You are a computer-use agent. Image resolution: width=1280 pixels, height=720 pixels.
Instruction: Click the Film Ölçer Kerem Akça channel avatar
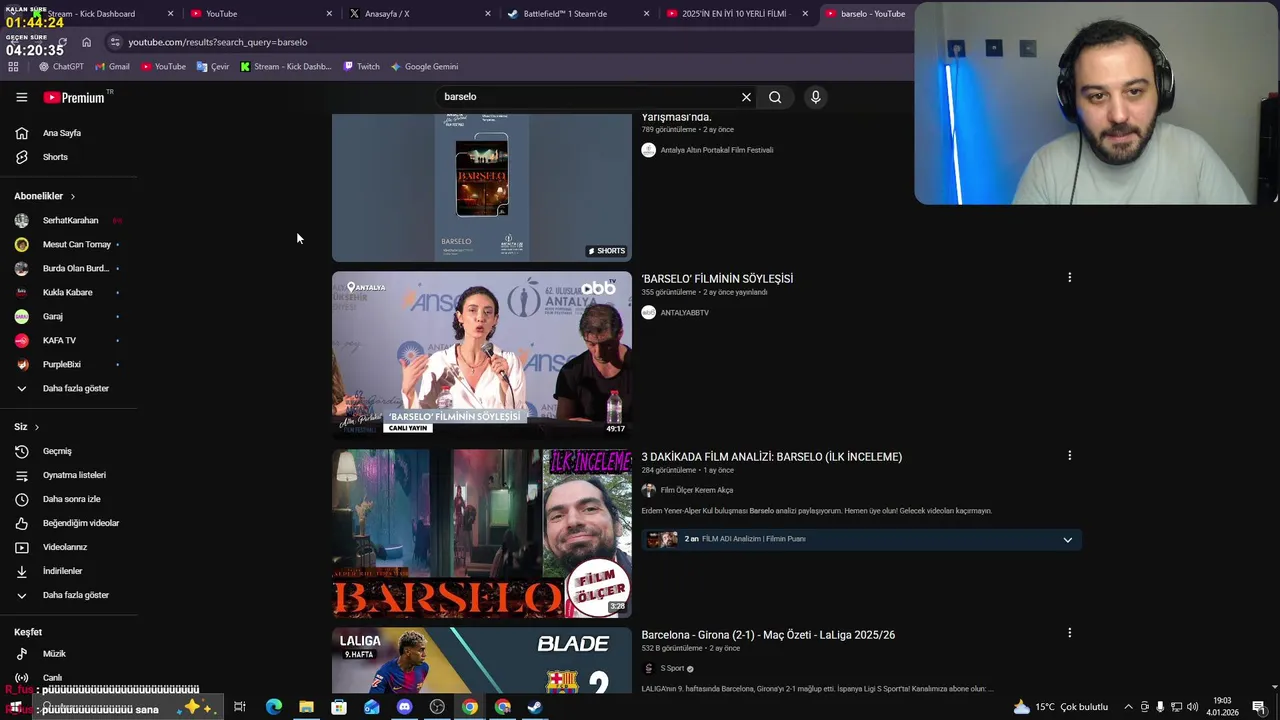click(x=648, y=490)
